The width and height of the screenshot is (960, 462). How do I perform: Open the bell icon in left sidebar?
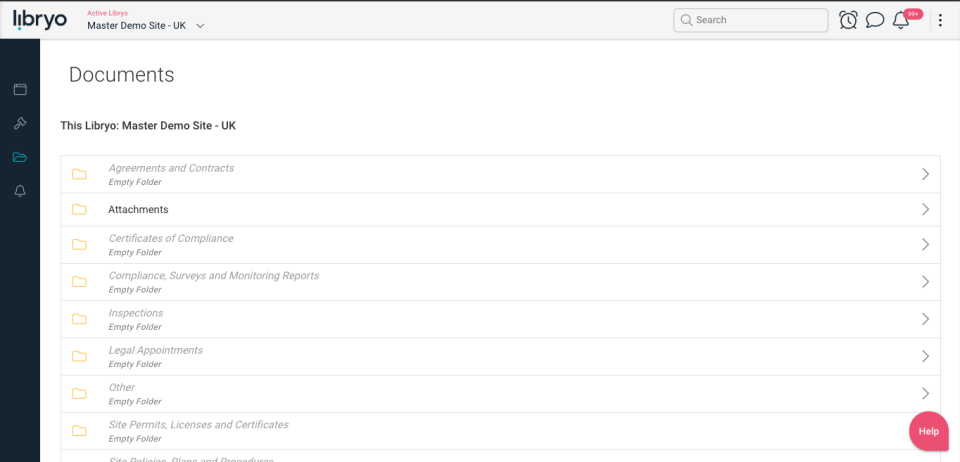coord(20,191)
